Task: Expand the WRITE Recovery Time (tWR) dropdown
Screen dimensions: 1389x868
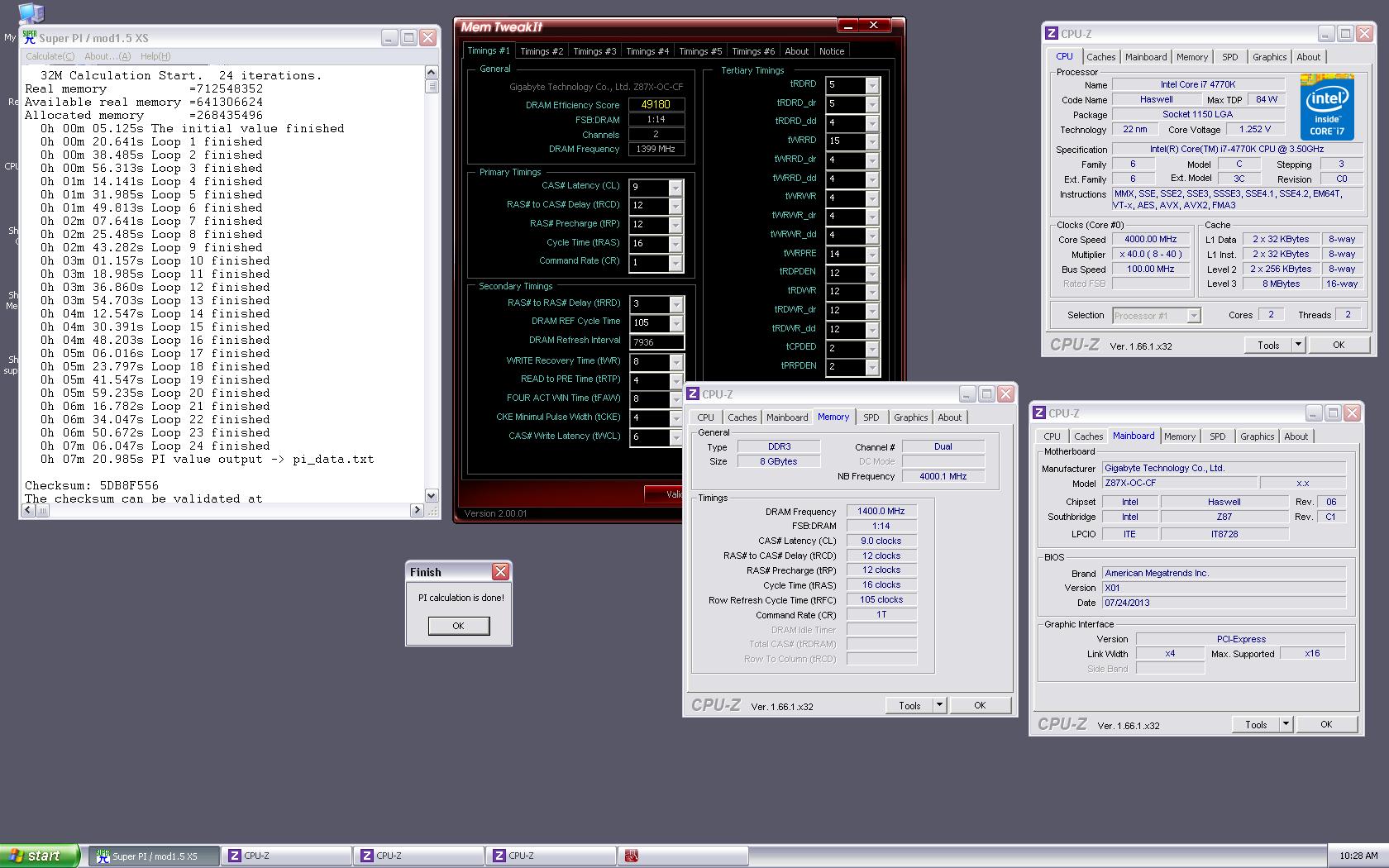Action: (676, 362)
